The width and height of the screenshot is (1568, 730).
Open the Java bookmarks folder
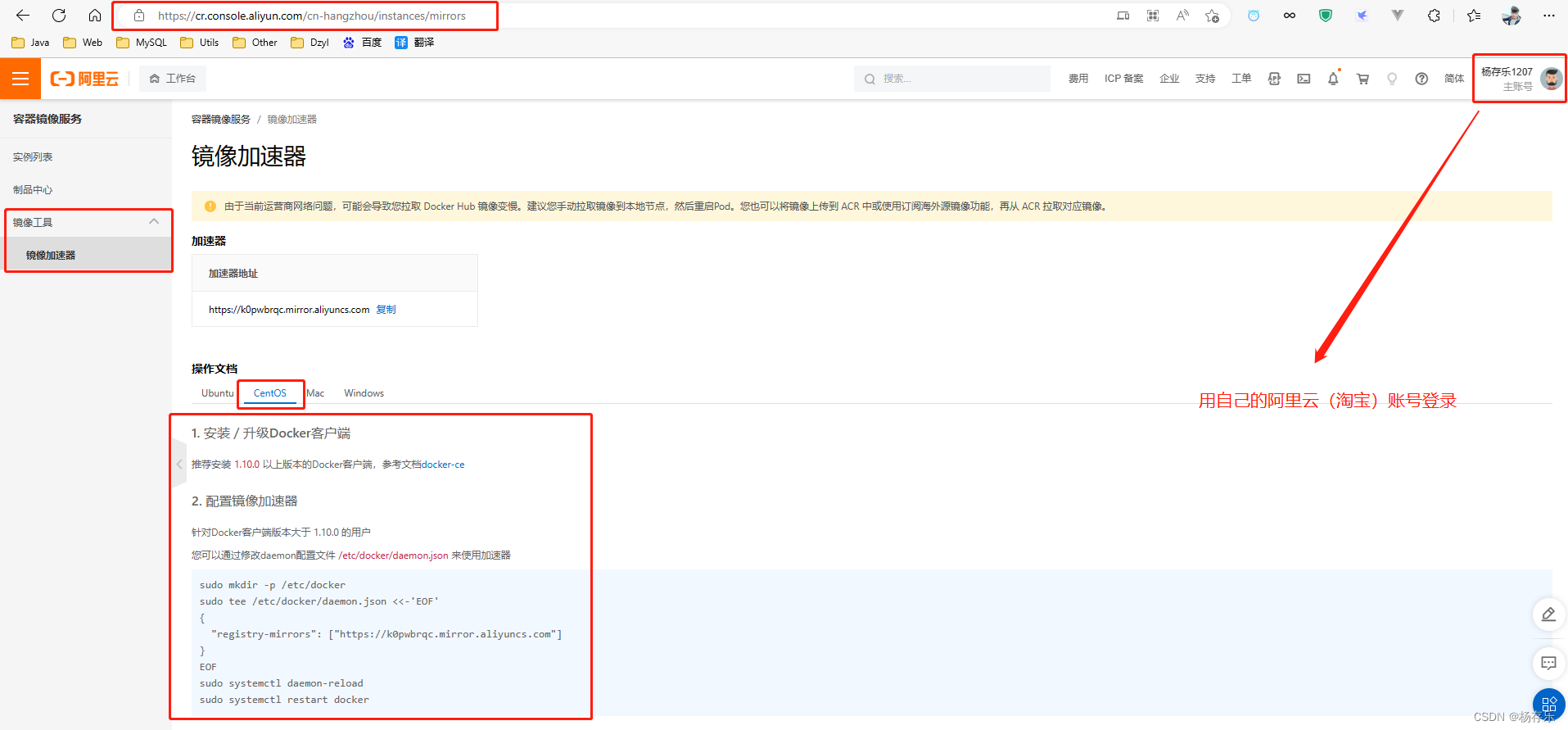(30, 43)
